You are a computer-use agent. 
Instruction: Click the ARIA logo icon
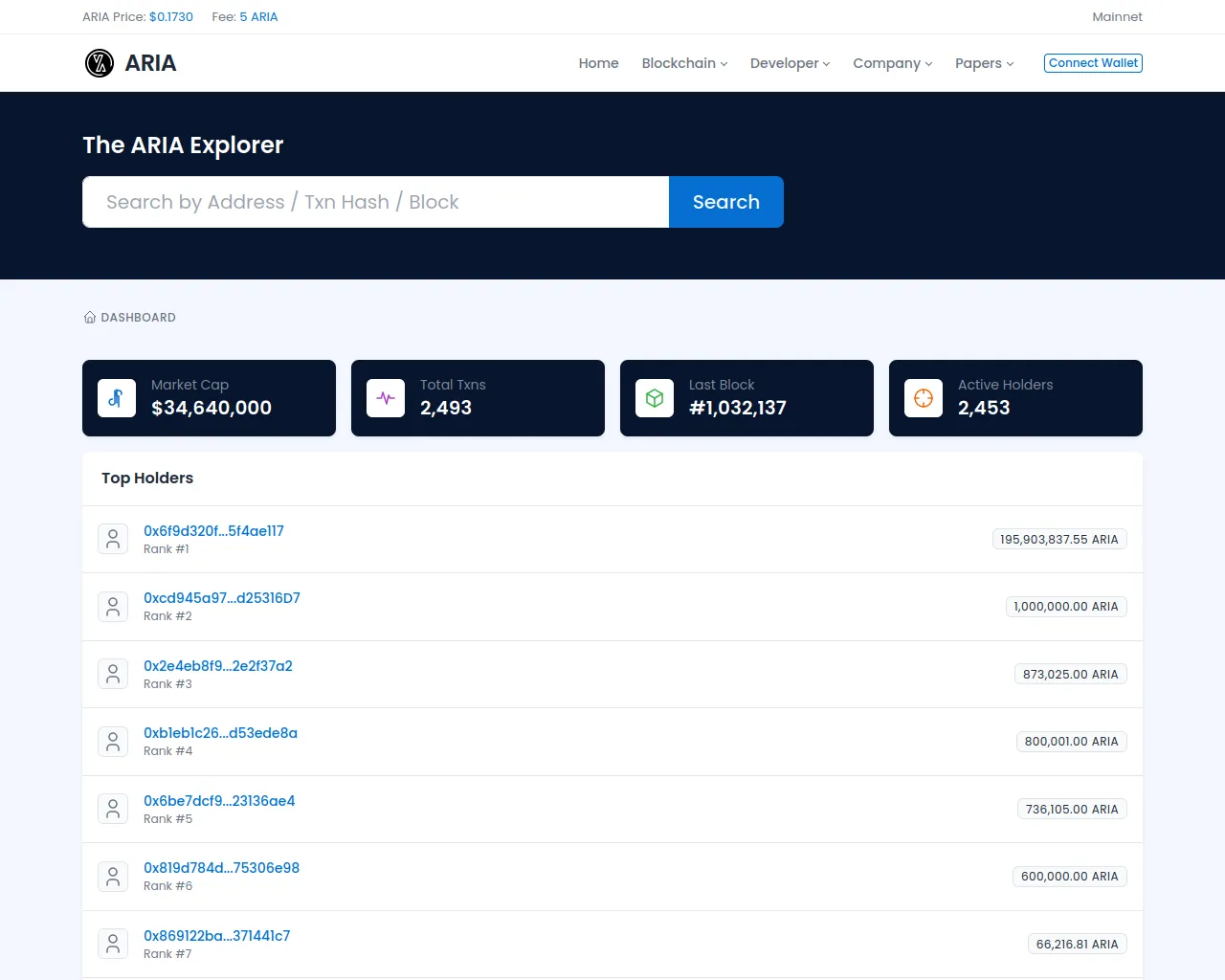(x=100, y=63)
